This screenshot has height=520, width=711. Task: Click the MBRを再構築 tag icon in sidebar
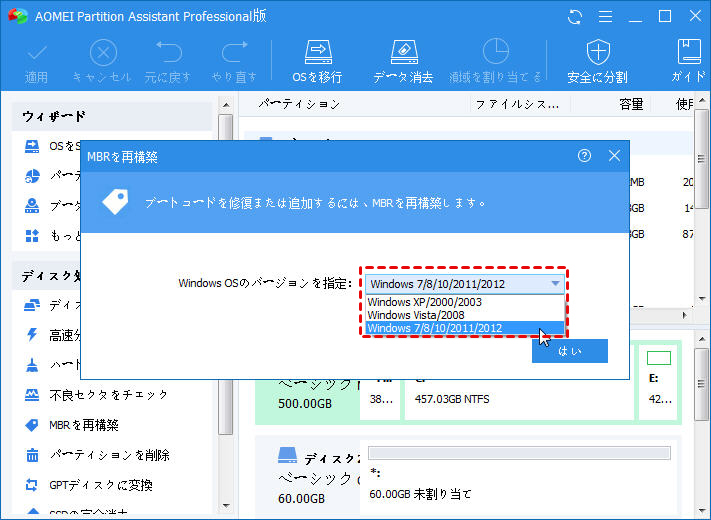click(x=32, y=425)
